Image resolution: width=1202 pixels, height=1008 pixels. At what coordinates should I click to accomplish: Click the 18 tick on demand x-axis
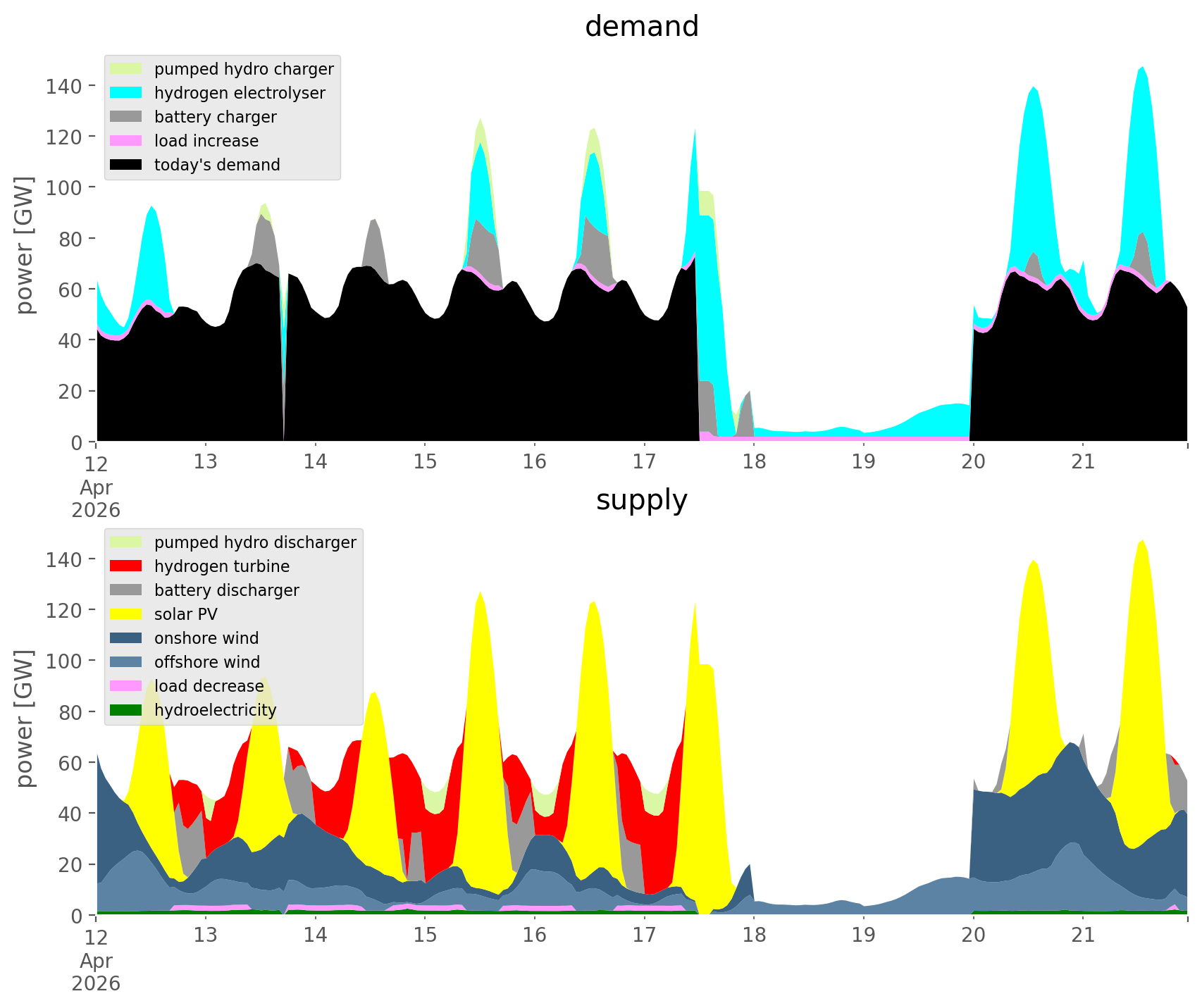(x=754, y=462)
